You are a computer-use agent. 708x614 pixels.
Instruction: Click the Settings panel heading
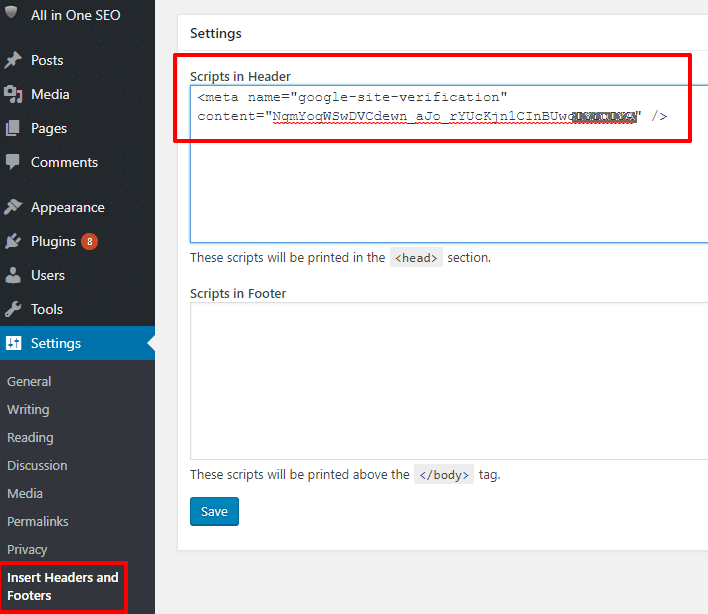(x=216, y=33)
